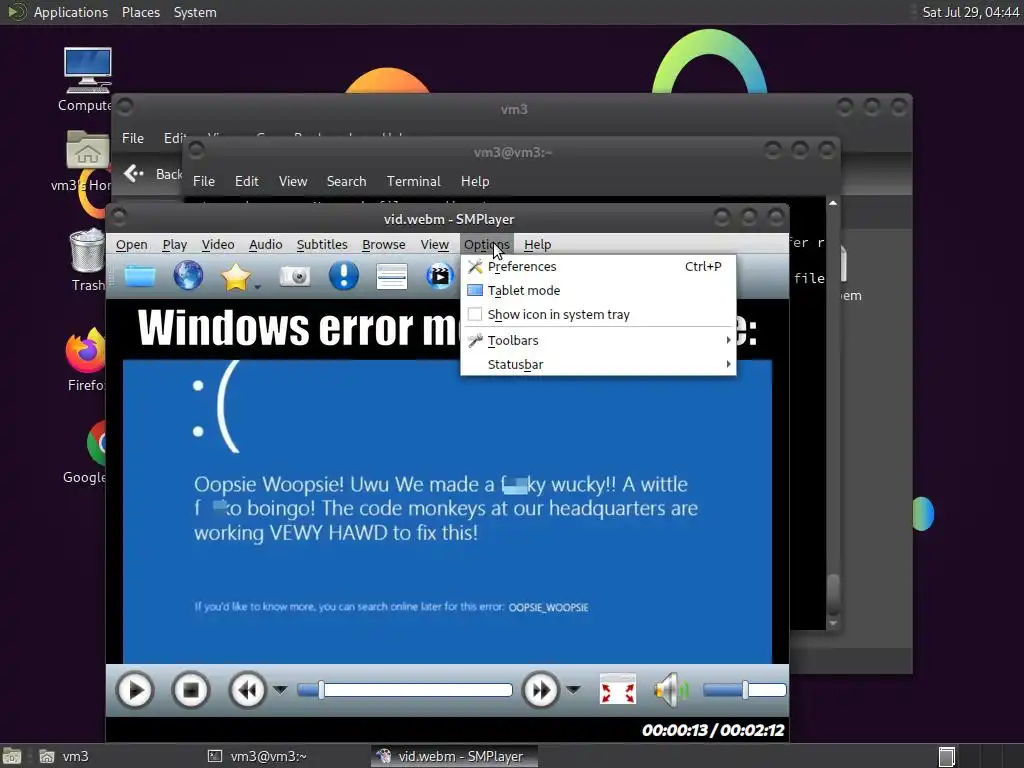This screenshot has width=1024, height=768.
Task: Click the Preferences wrench icon in the menu
Action: coord(475,266)
